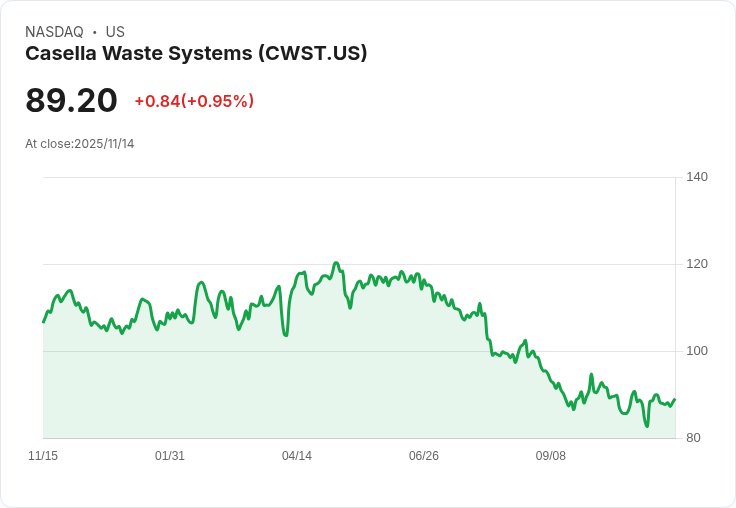The image size is (736, 508).
Task: Click the 11/15 date axis label
Action: [43, 456]
